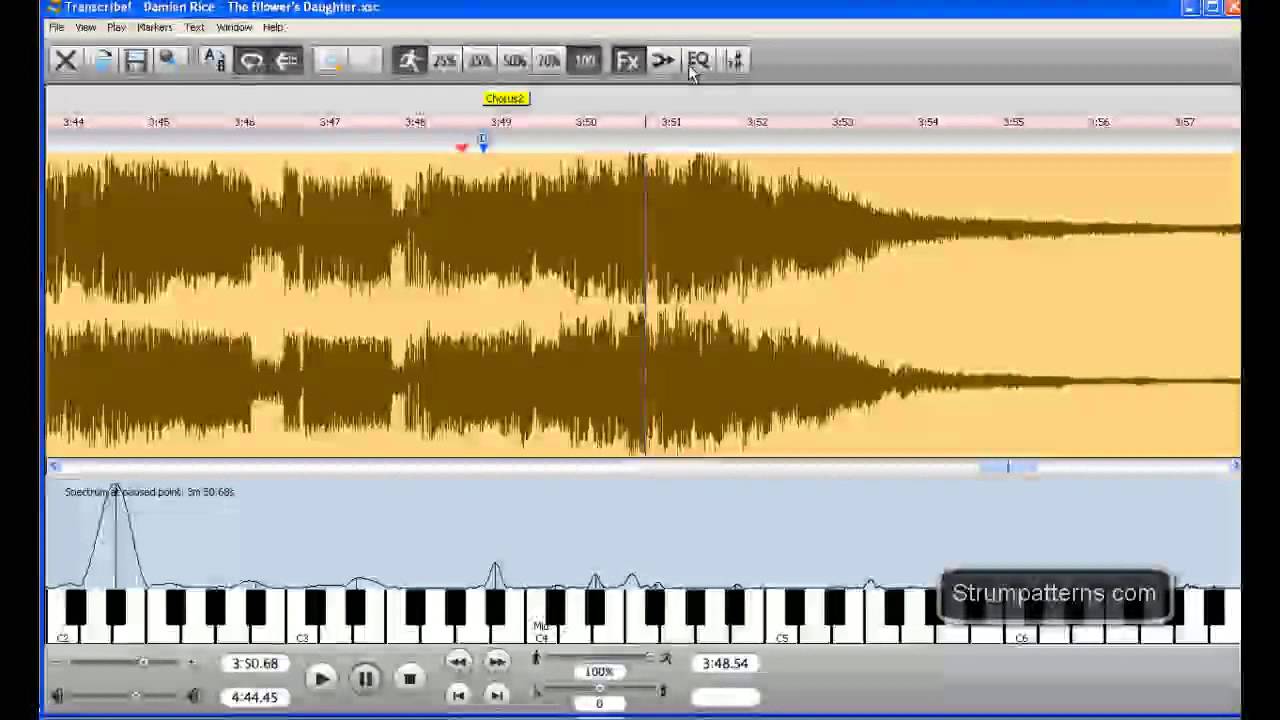The width and height of the screenshot is (1280, 720).
Task: Save the transcription with floppy icon
Action: 135,61
